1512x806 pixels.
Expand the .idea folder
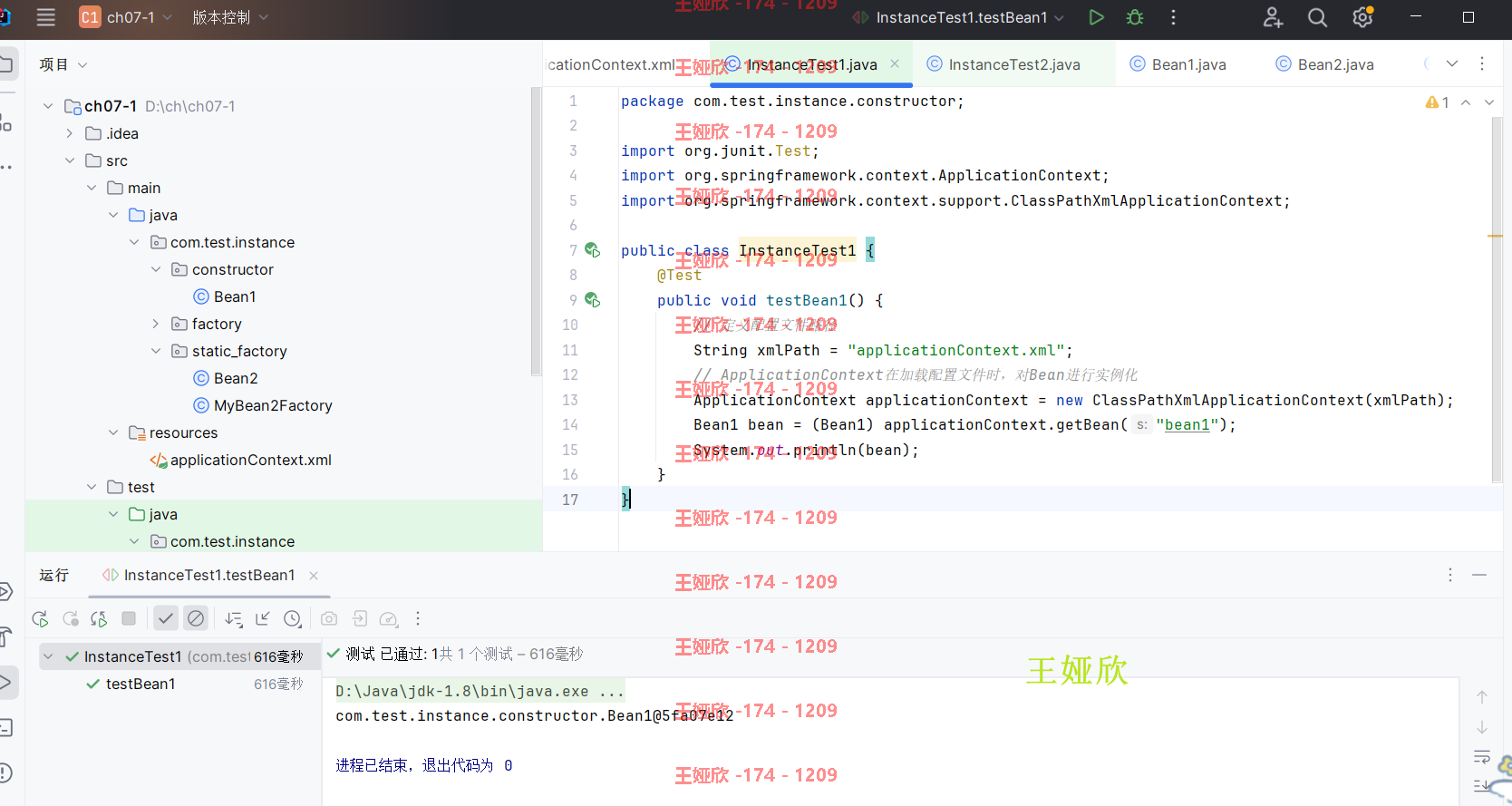[70, 133]
